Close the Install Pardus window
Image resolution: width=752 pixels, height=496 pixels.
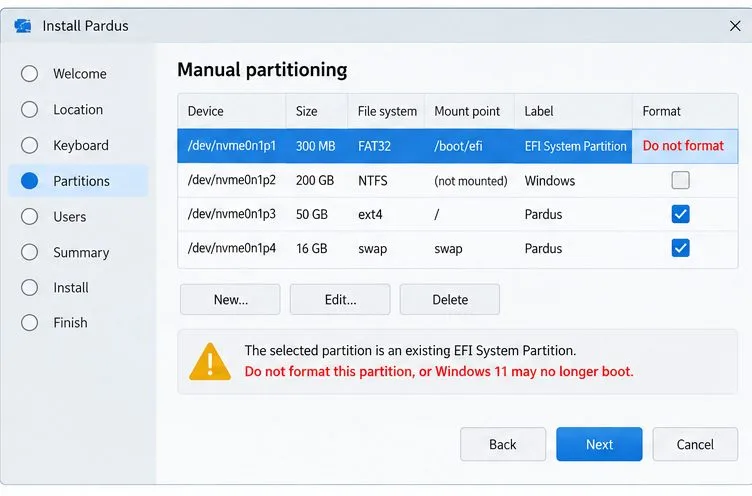click(x=735, y=26)
